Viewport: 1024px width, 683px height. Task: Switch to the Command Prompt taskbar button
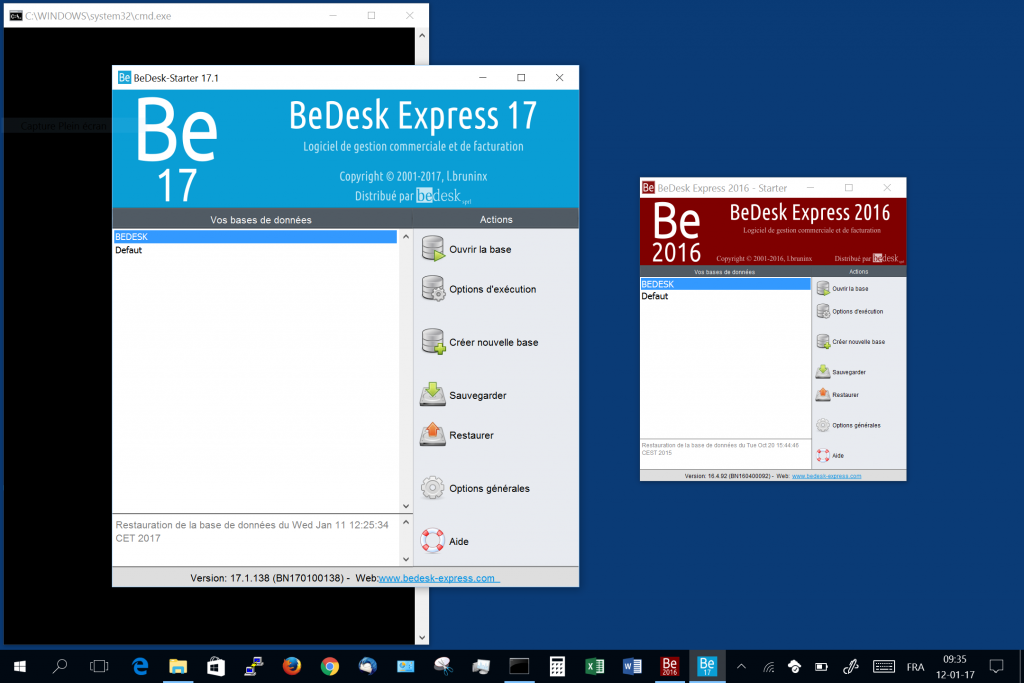pos(519,666)
